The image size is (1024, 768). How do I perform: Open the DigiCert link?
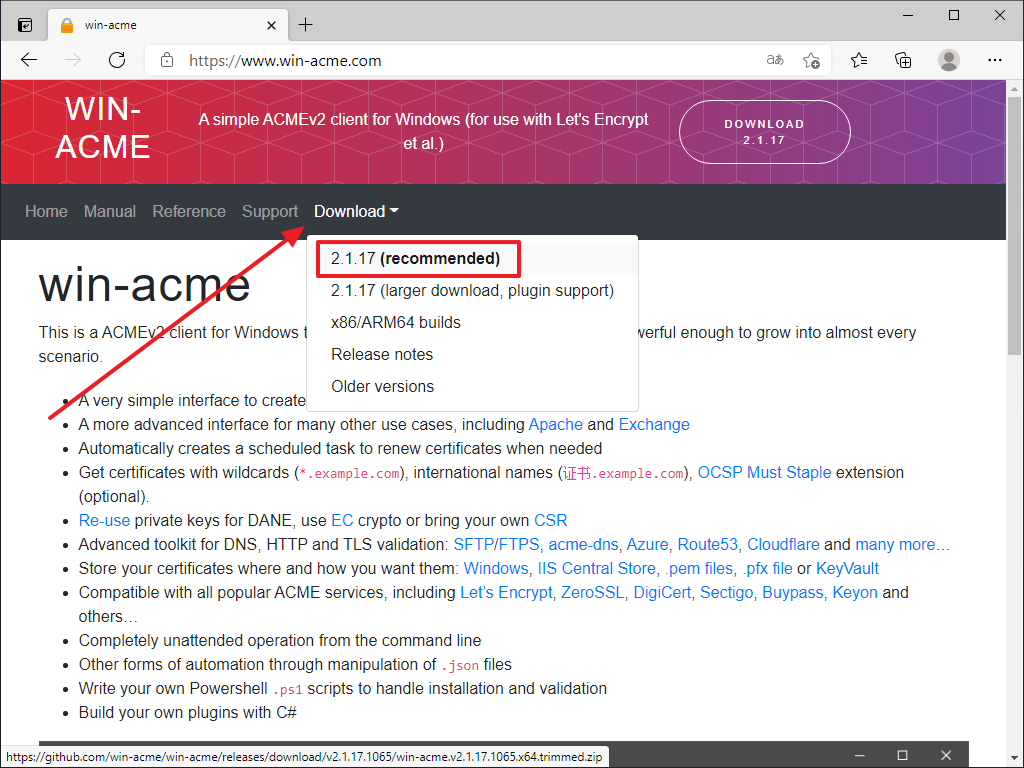coord(662,593)
